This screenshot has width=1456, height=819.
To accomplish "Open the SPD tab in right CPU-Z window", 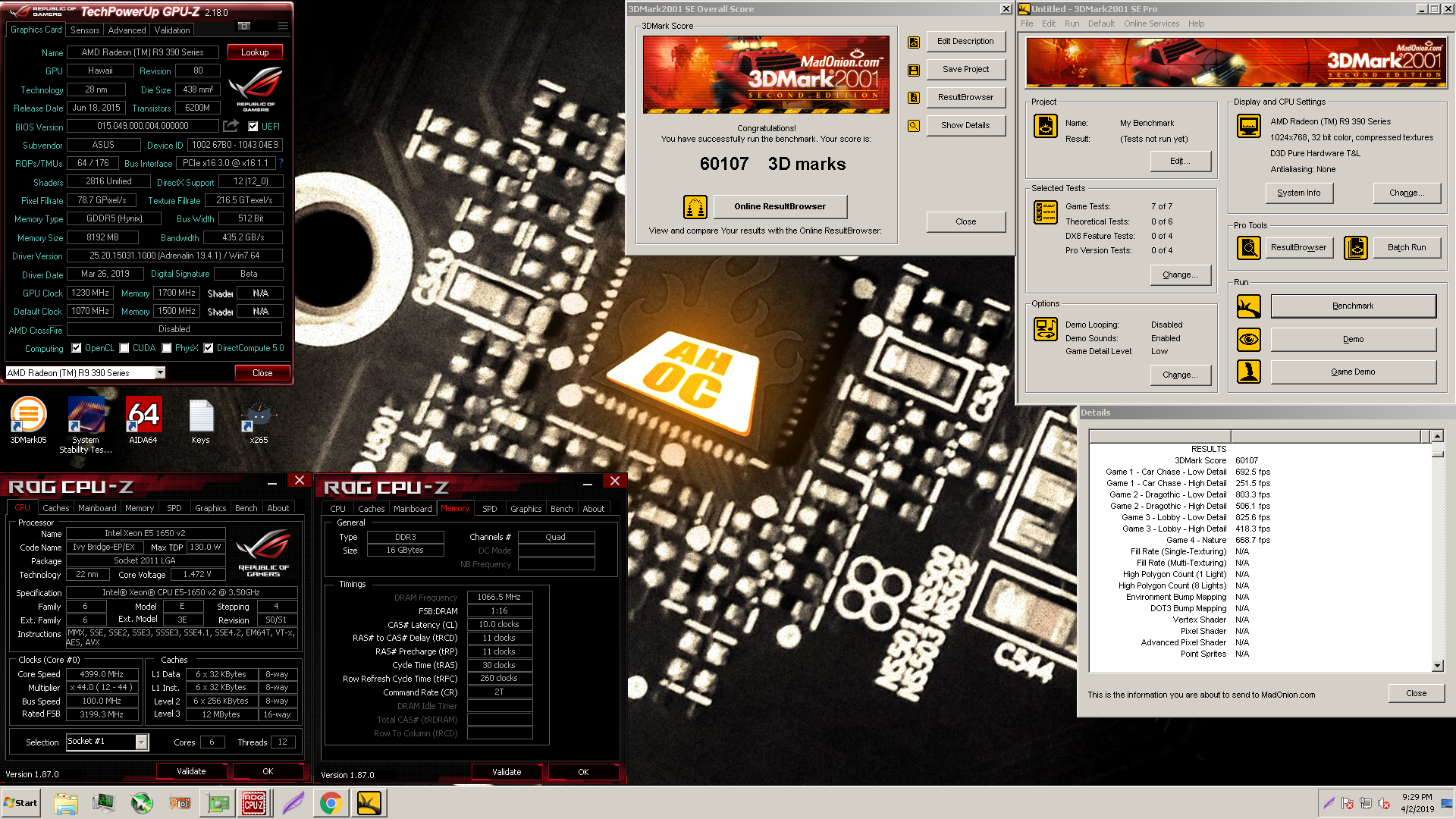I will coord(490,509).
